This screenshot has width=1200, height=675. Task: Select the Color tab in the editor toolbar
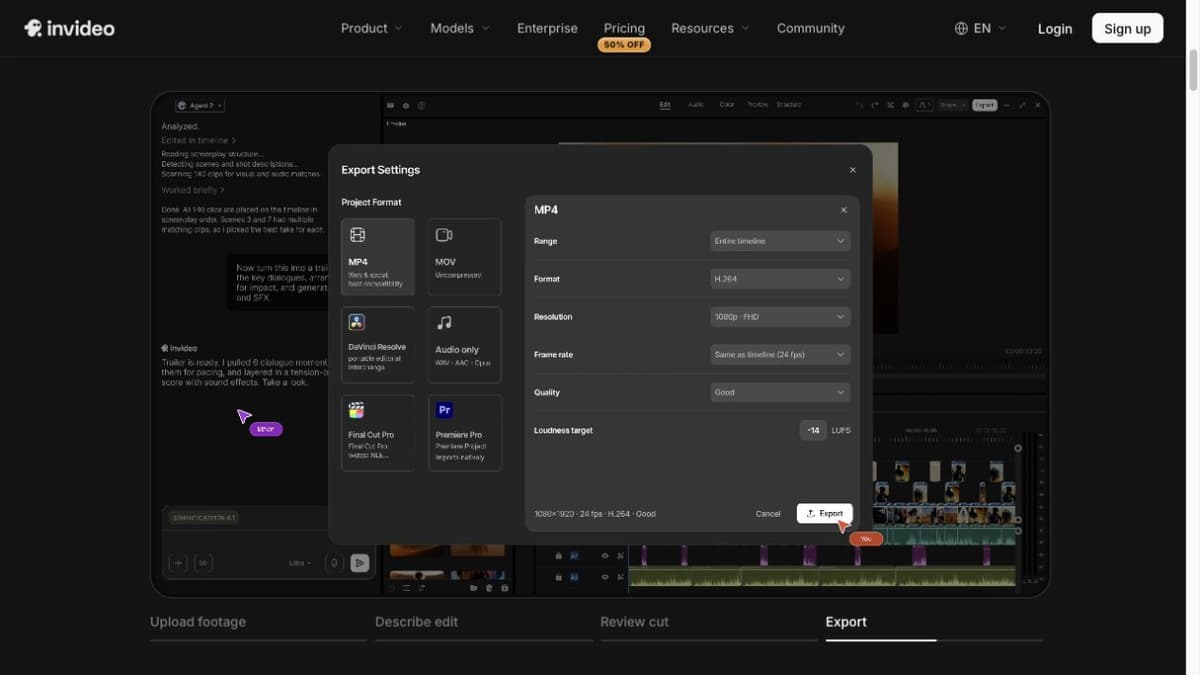pos(727,105)
